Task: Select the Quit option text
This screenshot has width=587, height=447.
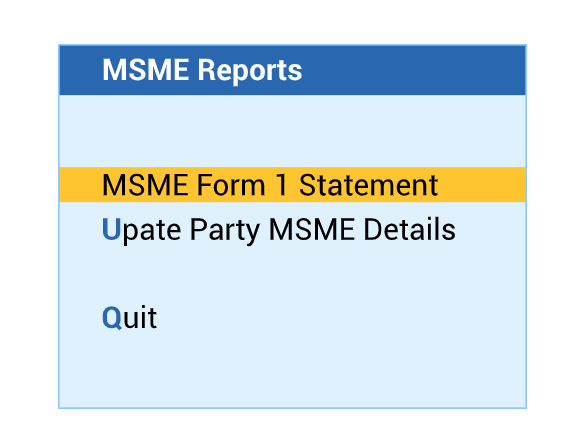Action: (x=130, y=317)
